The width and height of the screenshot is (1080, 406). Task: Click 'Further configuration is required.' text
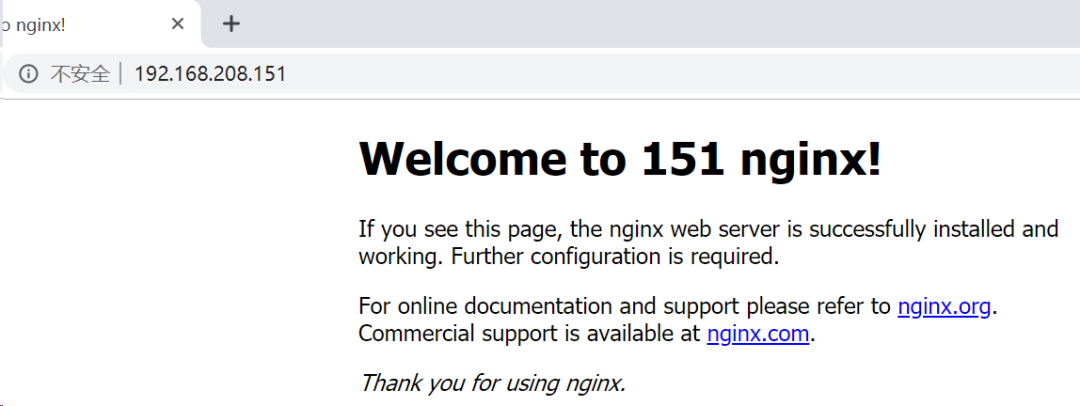click(x=615, y=257)
